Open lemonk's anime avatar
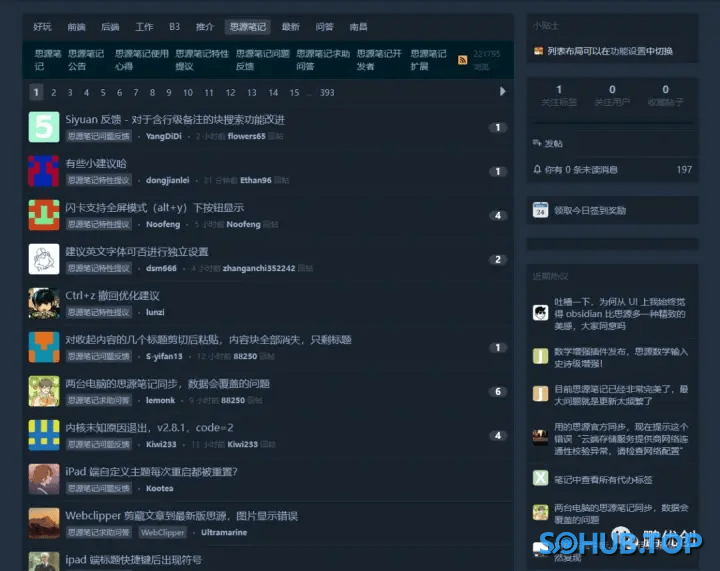 click(44, 391)
